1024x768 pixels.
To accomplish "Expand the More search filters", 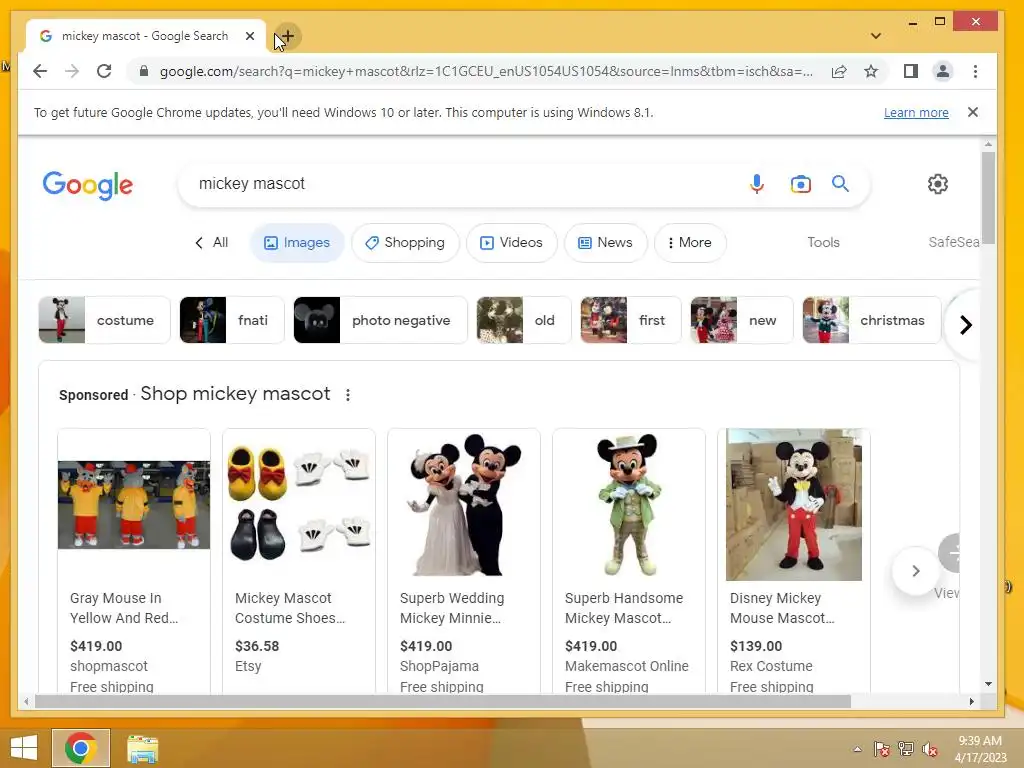I will click(x=690, y=243).
